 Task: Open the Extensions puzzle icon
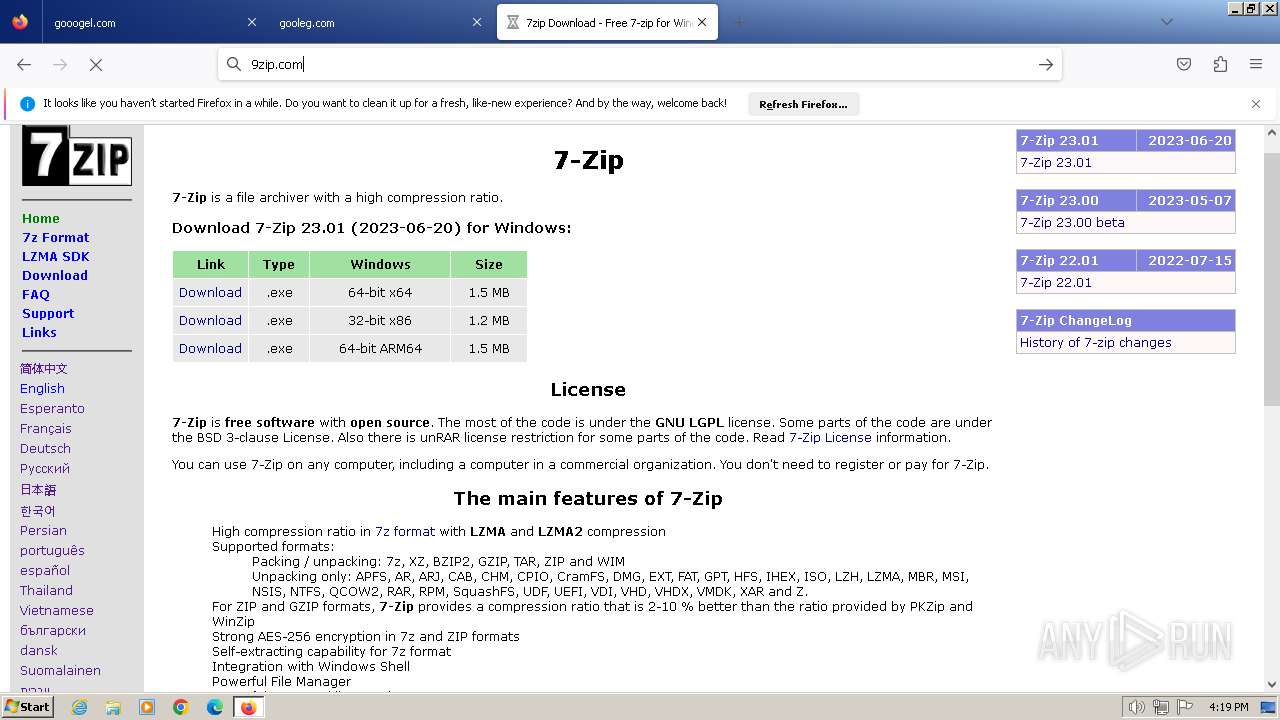click(x=1220, y=64)
